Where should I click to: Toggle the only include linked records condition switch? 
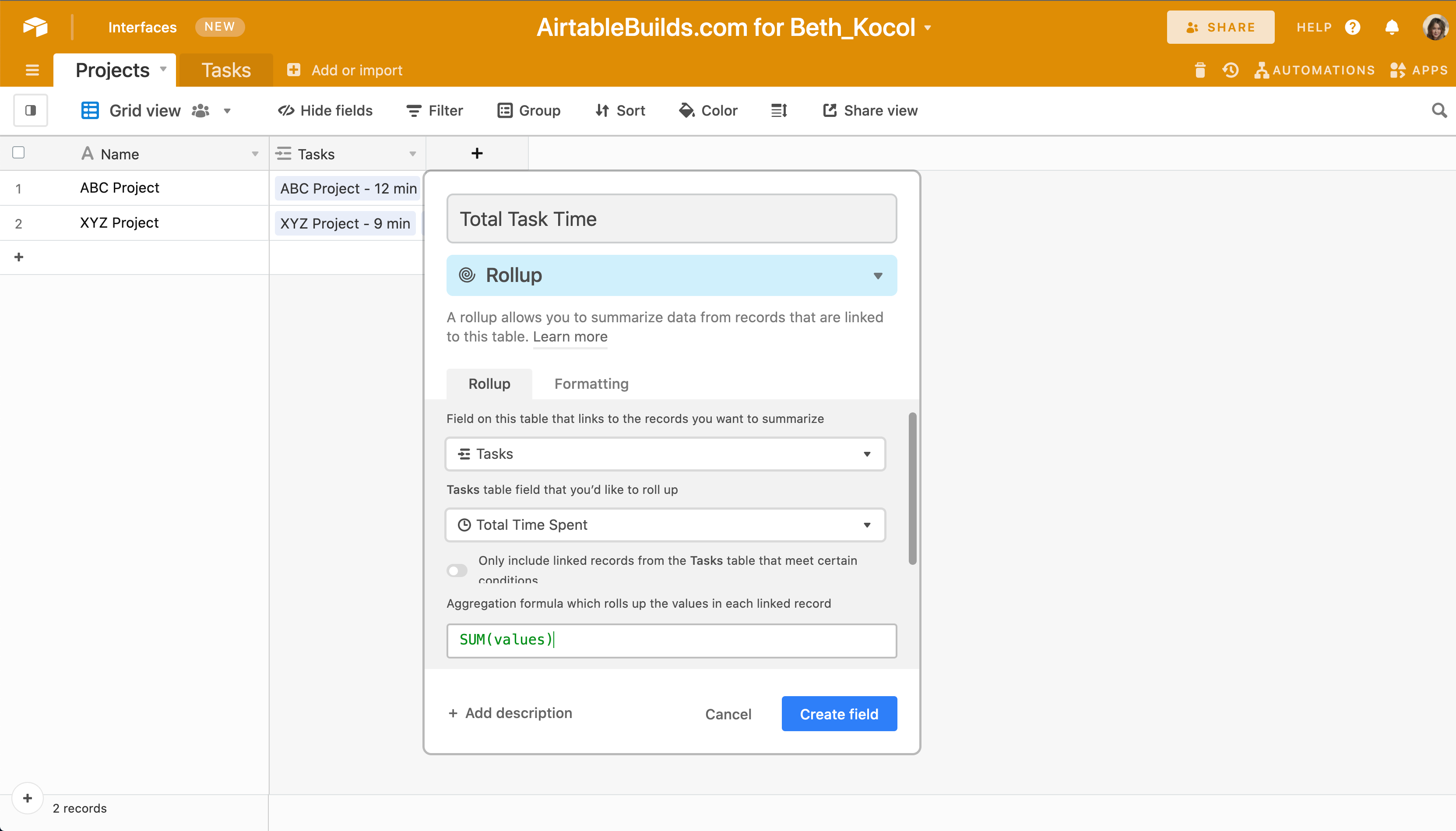click(457, 570)
